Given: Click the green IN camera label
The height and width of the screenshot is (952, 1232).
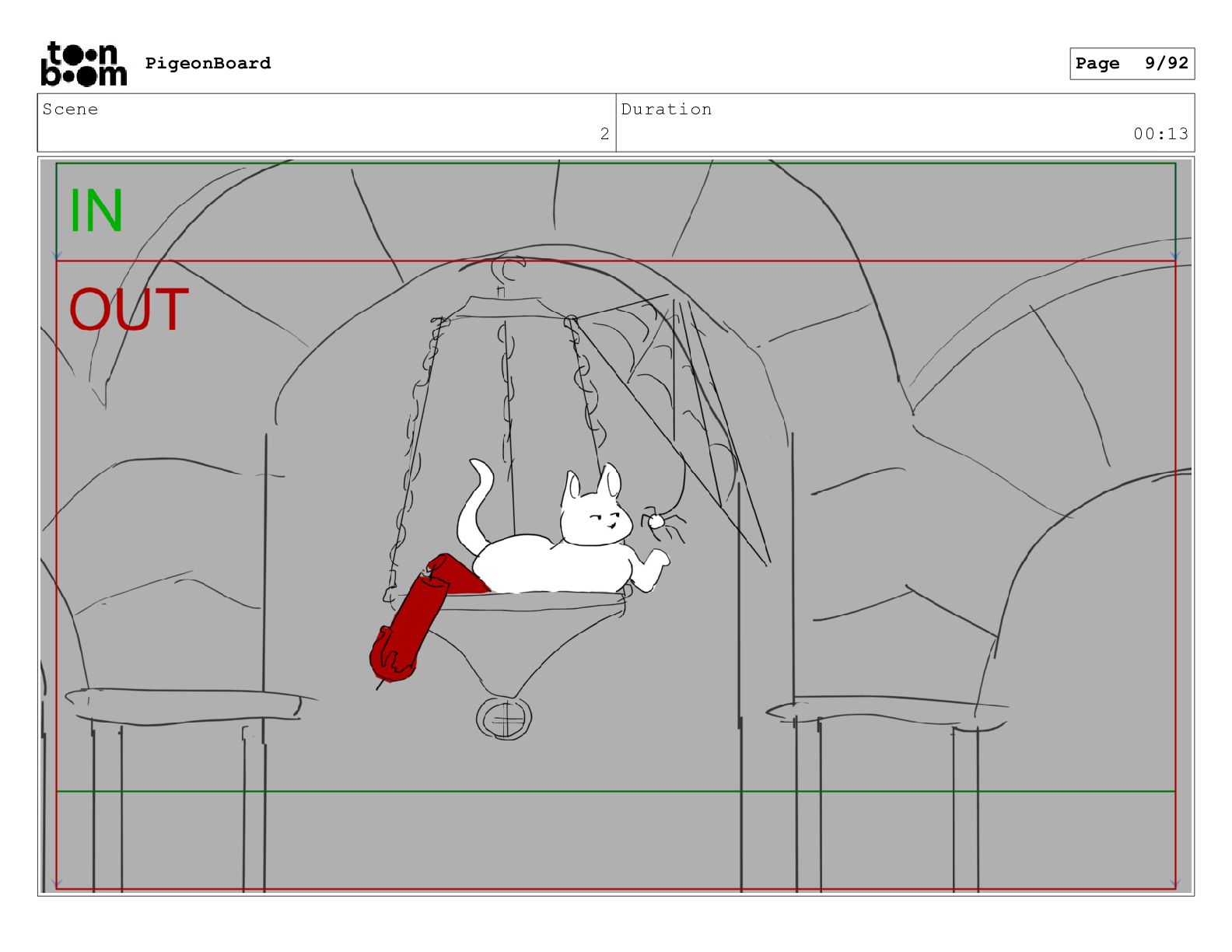Looking at the screenshot, I should (x=96, y=211).
